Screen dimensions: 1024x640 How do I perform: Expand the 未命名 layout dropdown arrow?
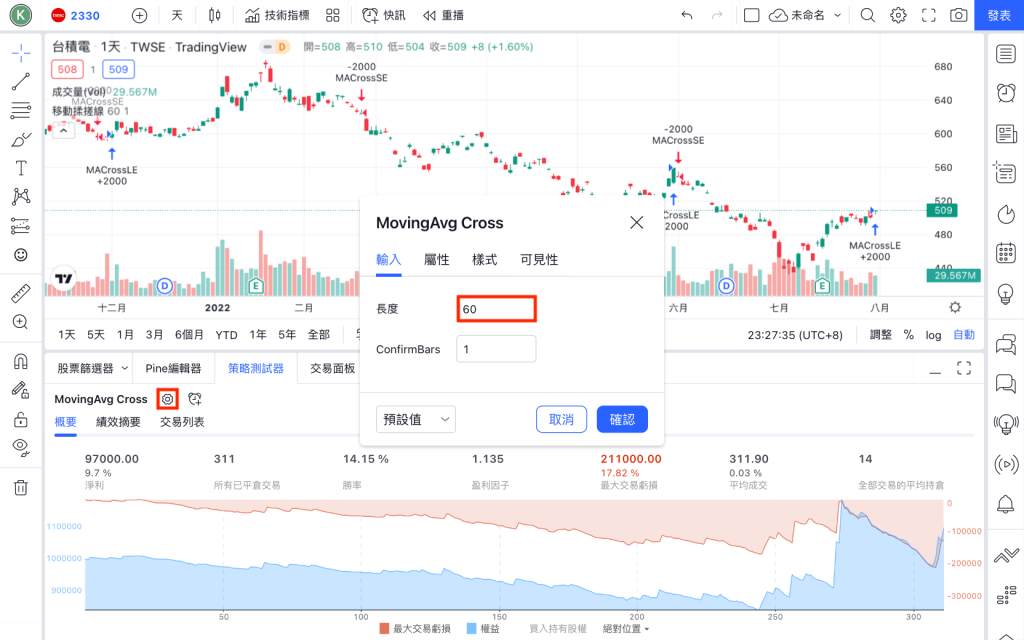coord(837,16)
